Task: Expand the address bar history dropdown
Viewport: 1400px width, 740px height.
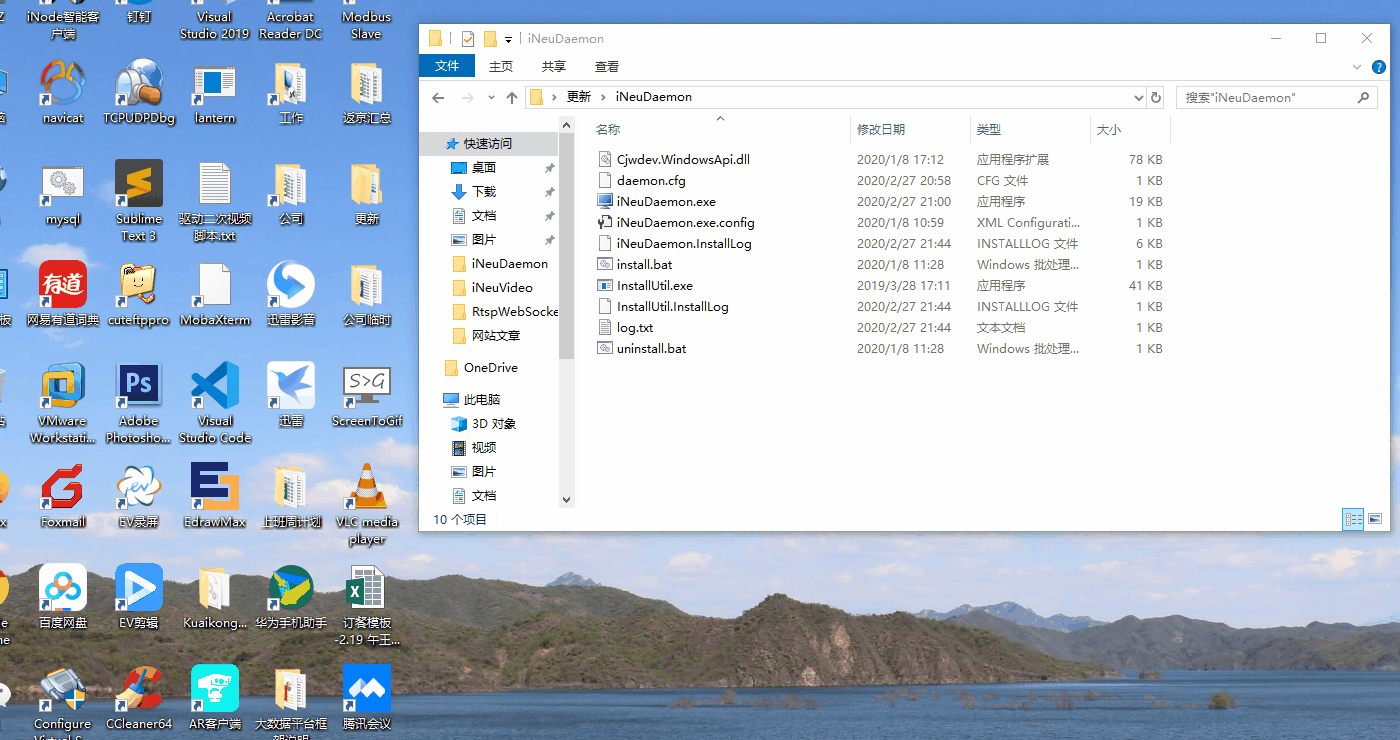Action: (1138, 98)
